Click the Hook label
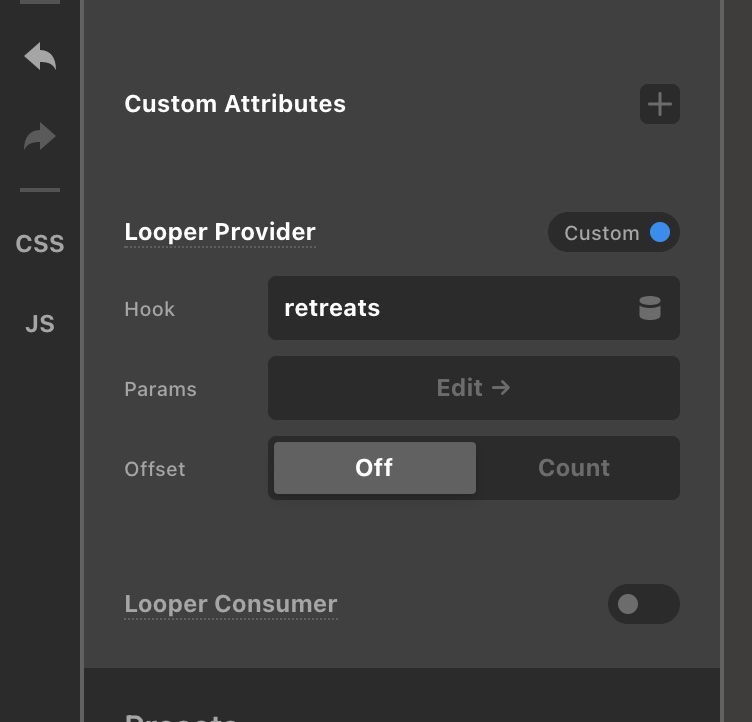Image resolution: width=752 pixels, height=722 pixels. pyautogui.click(x=150, y=309)
